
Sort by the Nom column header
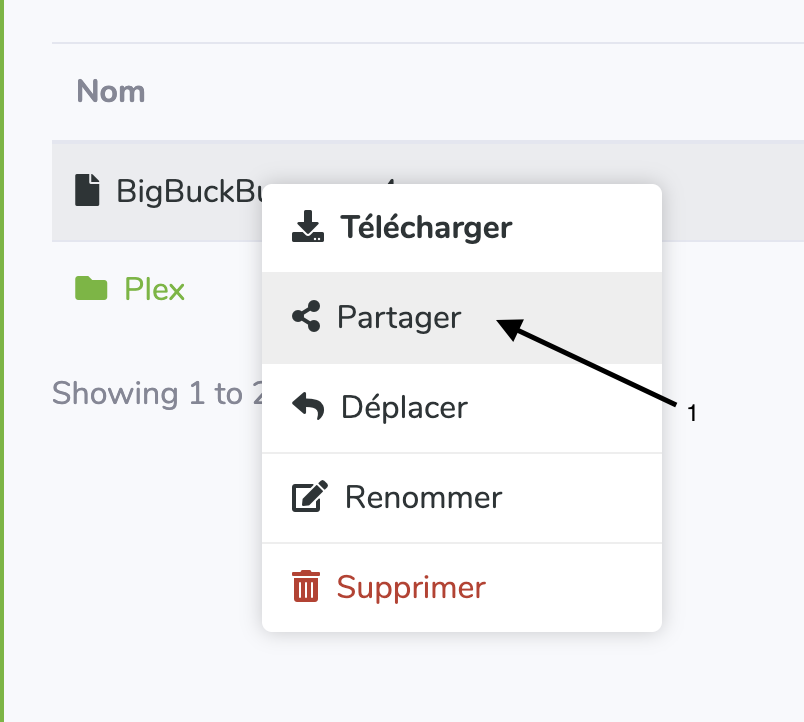pyautogui.click(x=111, y=92)
